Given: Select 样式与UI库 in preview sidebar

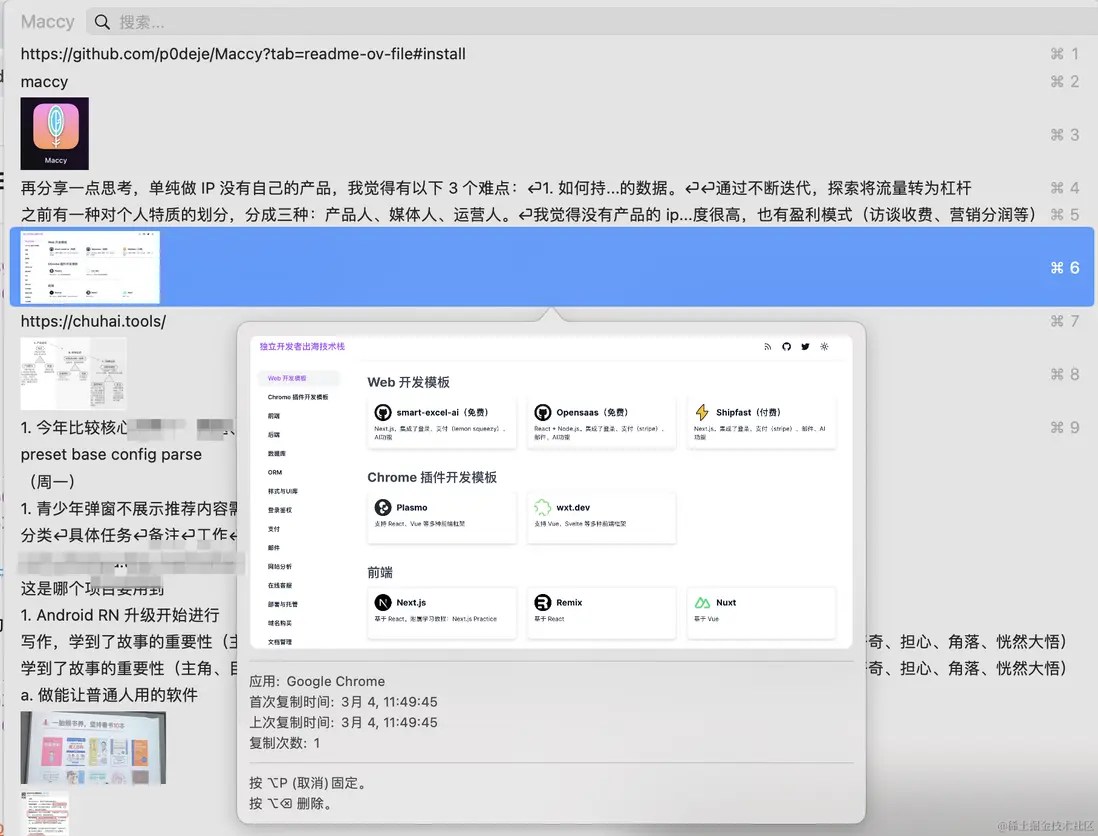Looking at the screenshot, I should pos(283,492).
